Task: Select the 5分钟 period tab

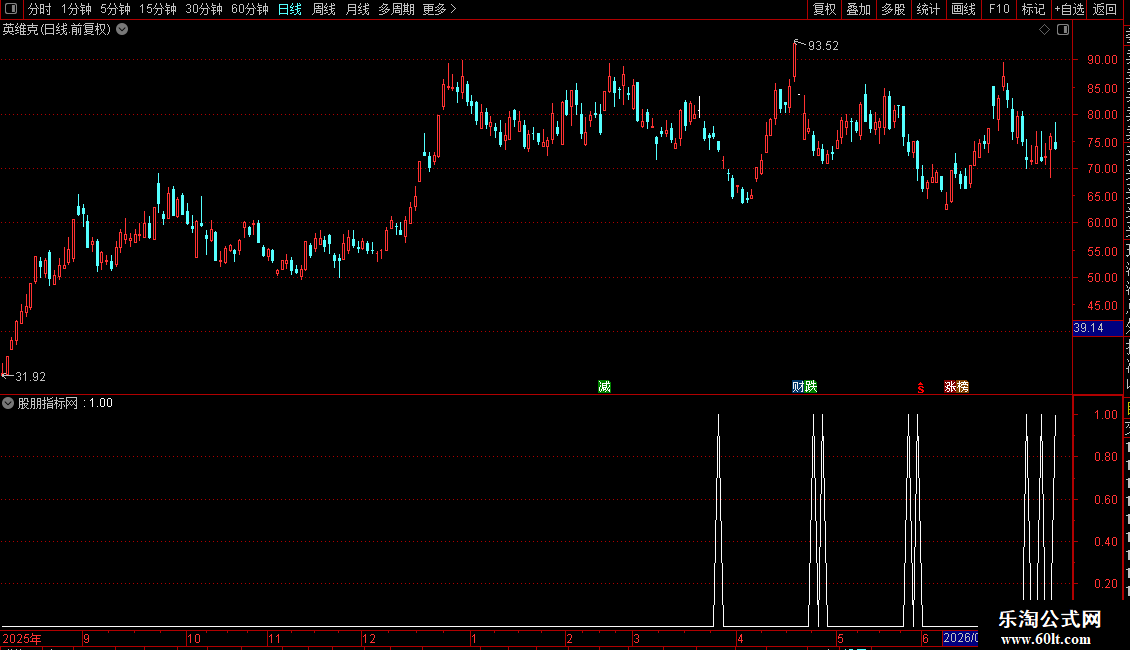Action: pyautogui.click(x=115, y=9)
